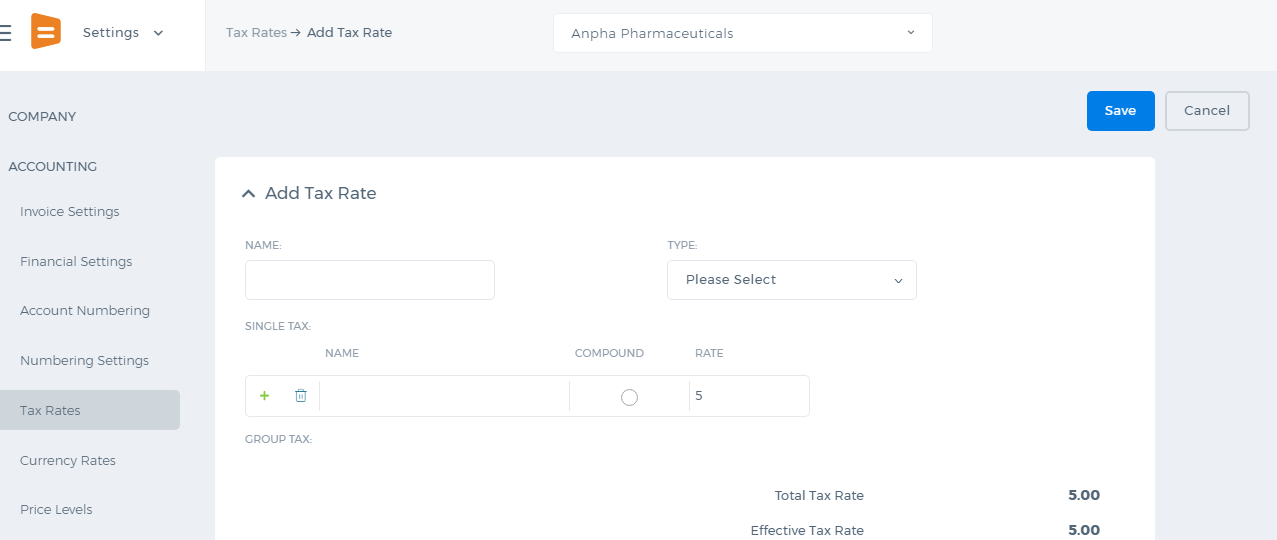The image size is (1277, 540).
Task: Open the Anpha Pharmaceuticals company dropdown
Action: (743, 33)
